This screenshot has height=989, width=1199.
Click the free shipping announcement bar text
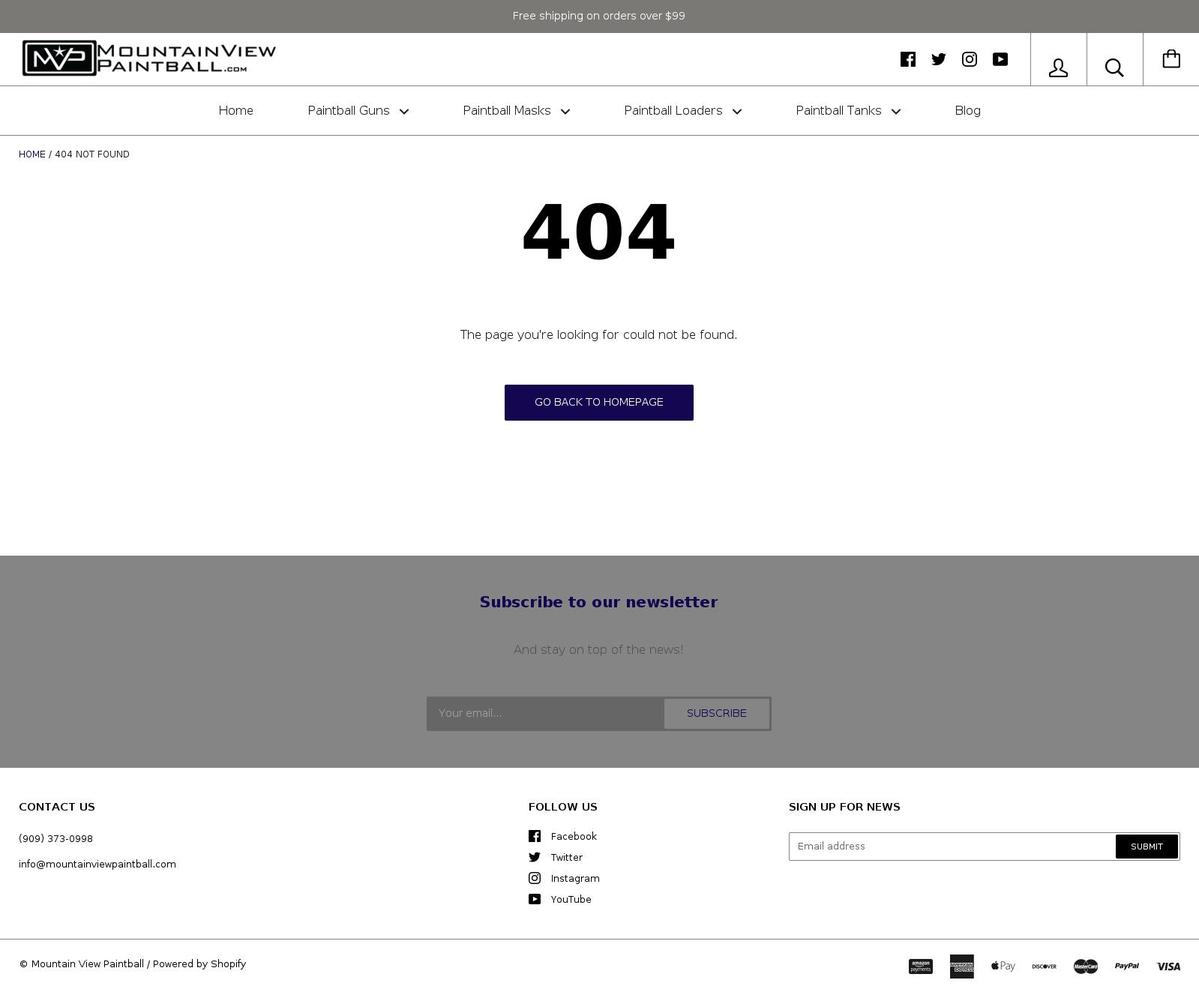tap(599, 16)
